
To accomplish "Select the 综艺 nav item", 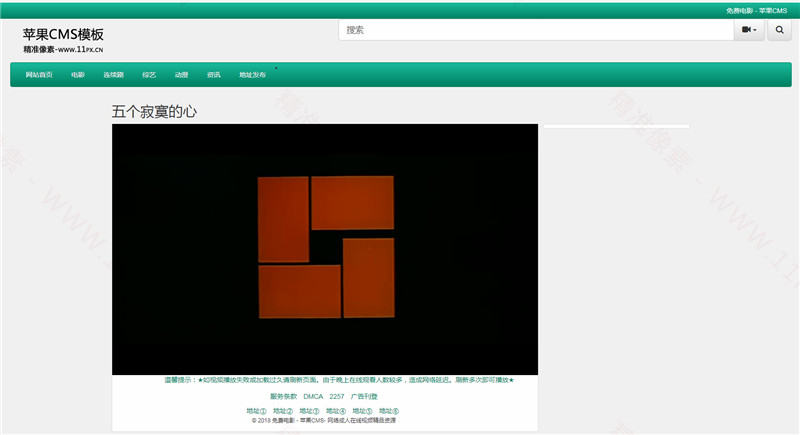I will point(149,74).
